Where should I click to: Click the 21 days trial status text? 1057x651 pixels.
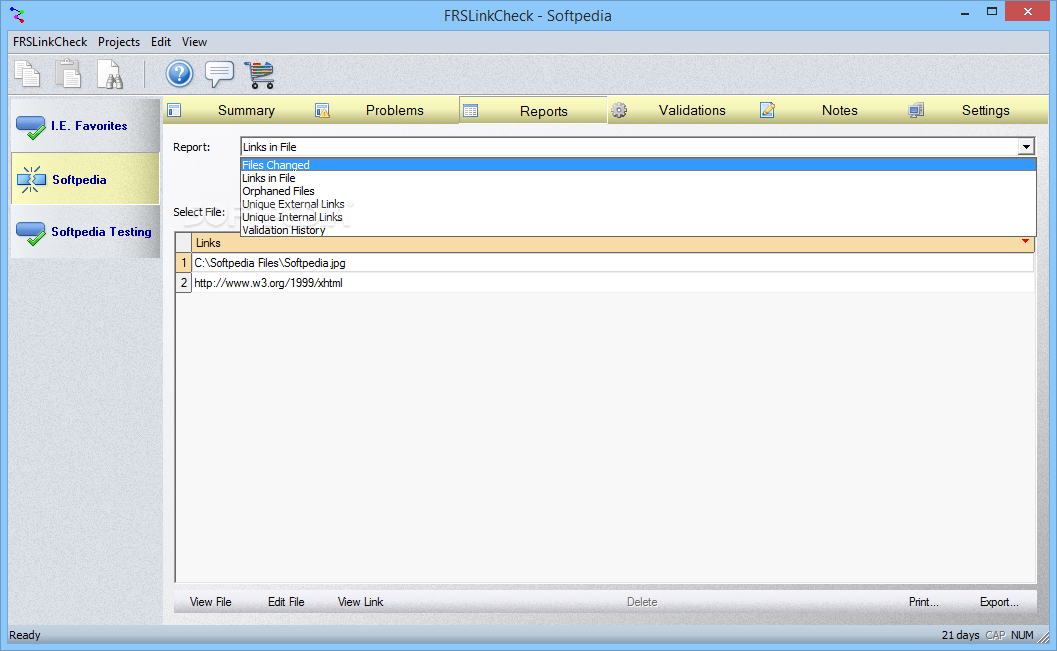coord(960,635)
